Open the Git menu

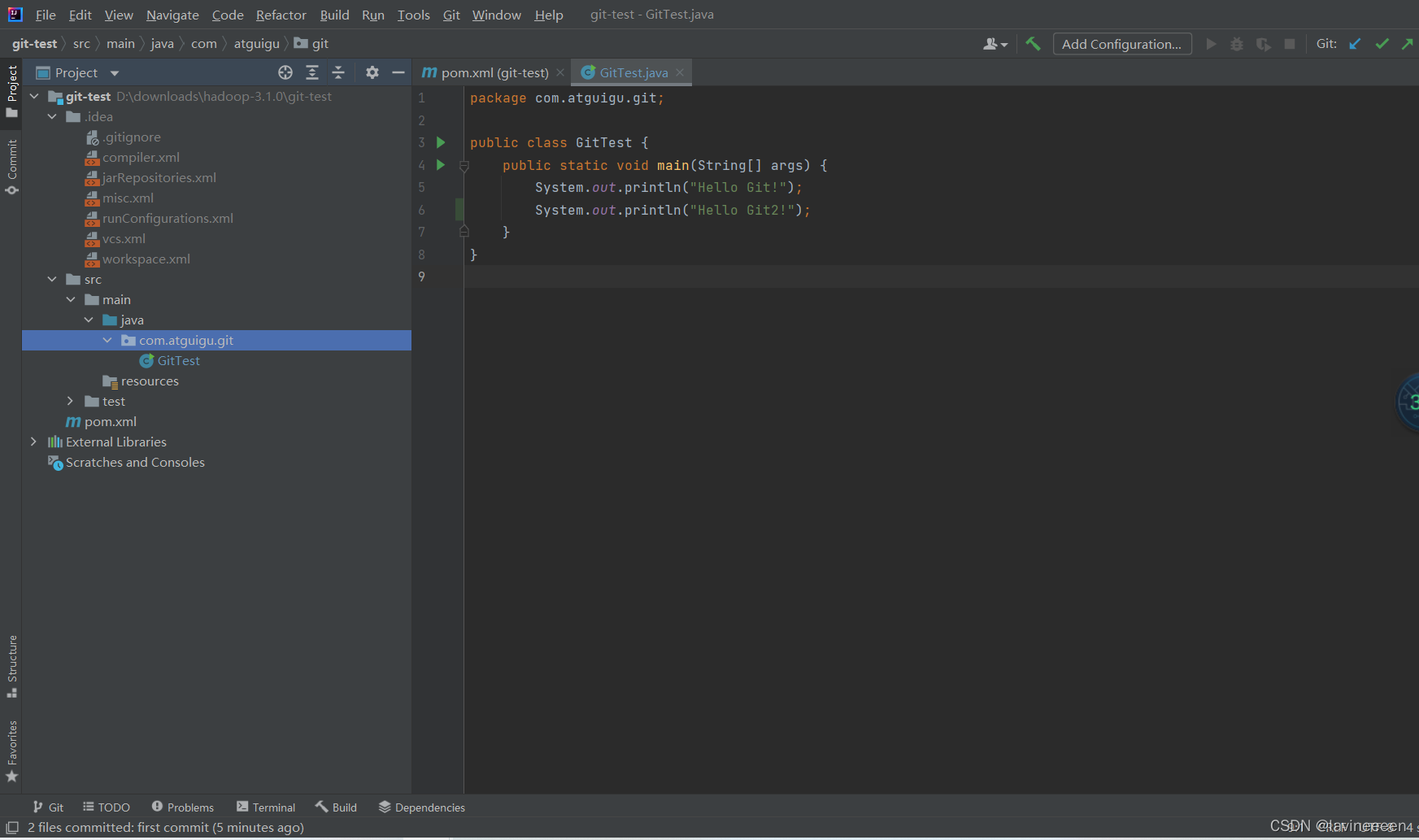tap(451, 15)
